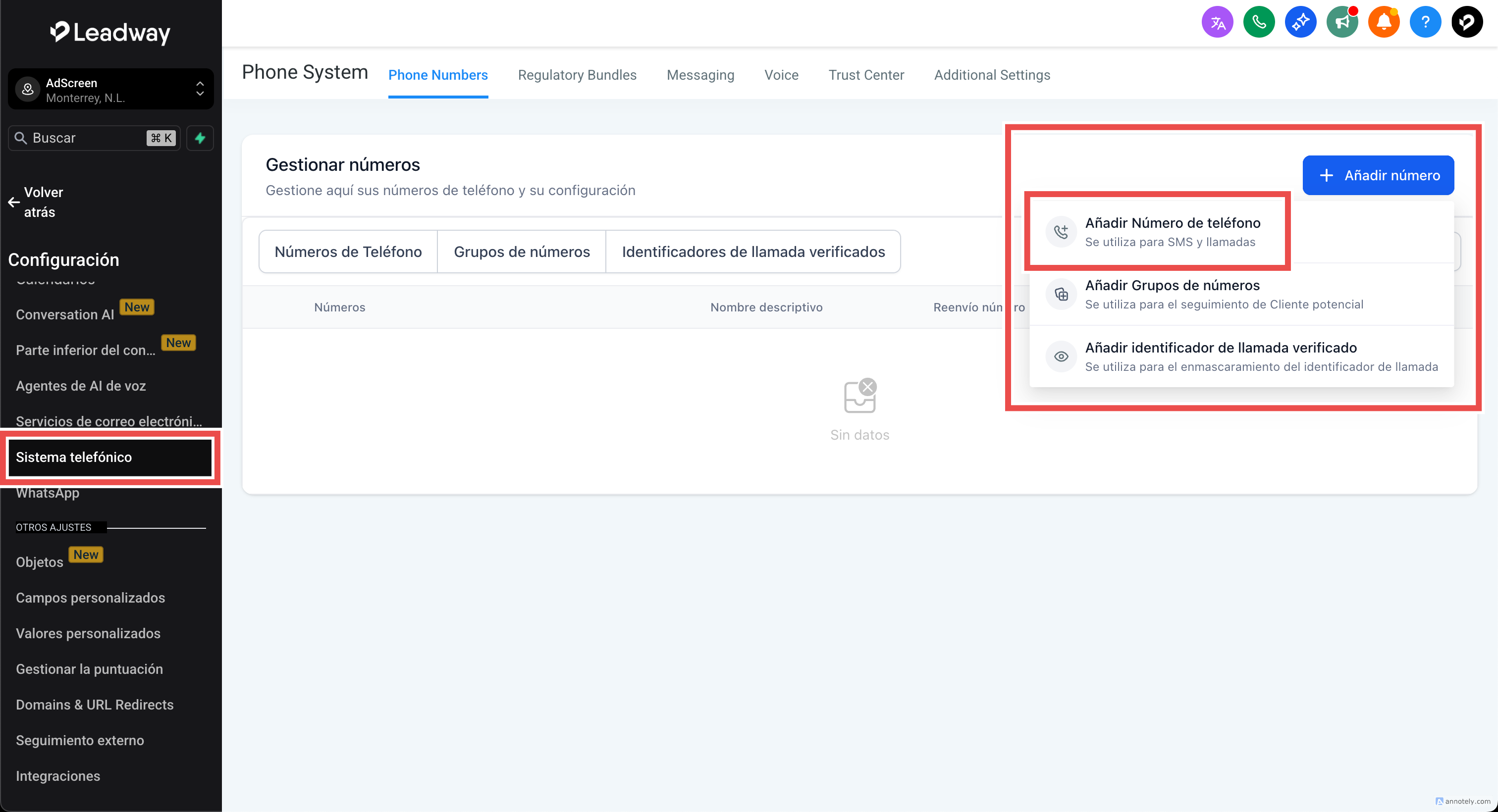Switch to the Regulatory Bundles tab
Image resolution: width=1498 pixels, height=812 pixels.
(x=577, y=75)
